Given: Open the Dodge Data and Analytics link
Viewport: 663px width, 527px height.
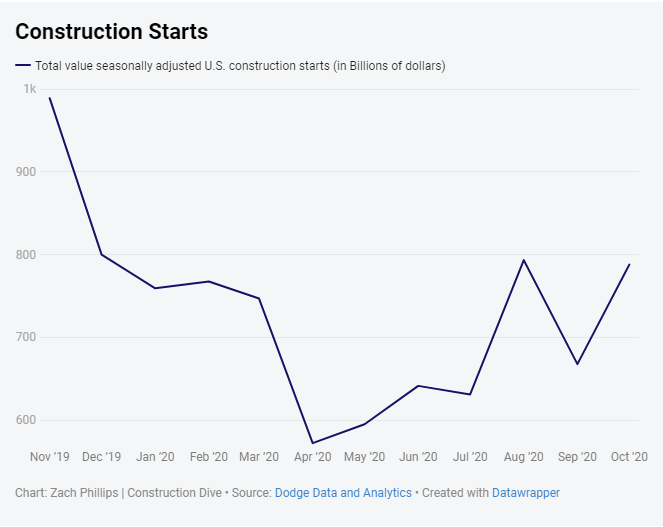Looking at the screenshot, I should 343,493.
